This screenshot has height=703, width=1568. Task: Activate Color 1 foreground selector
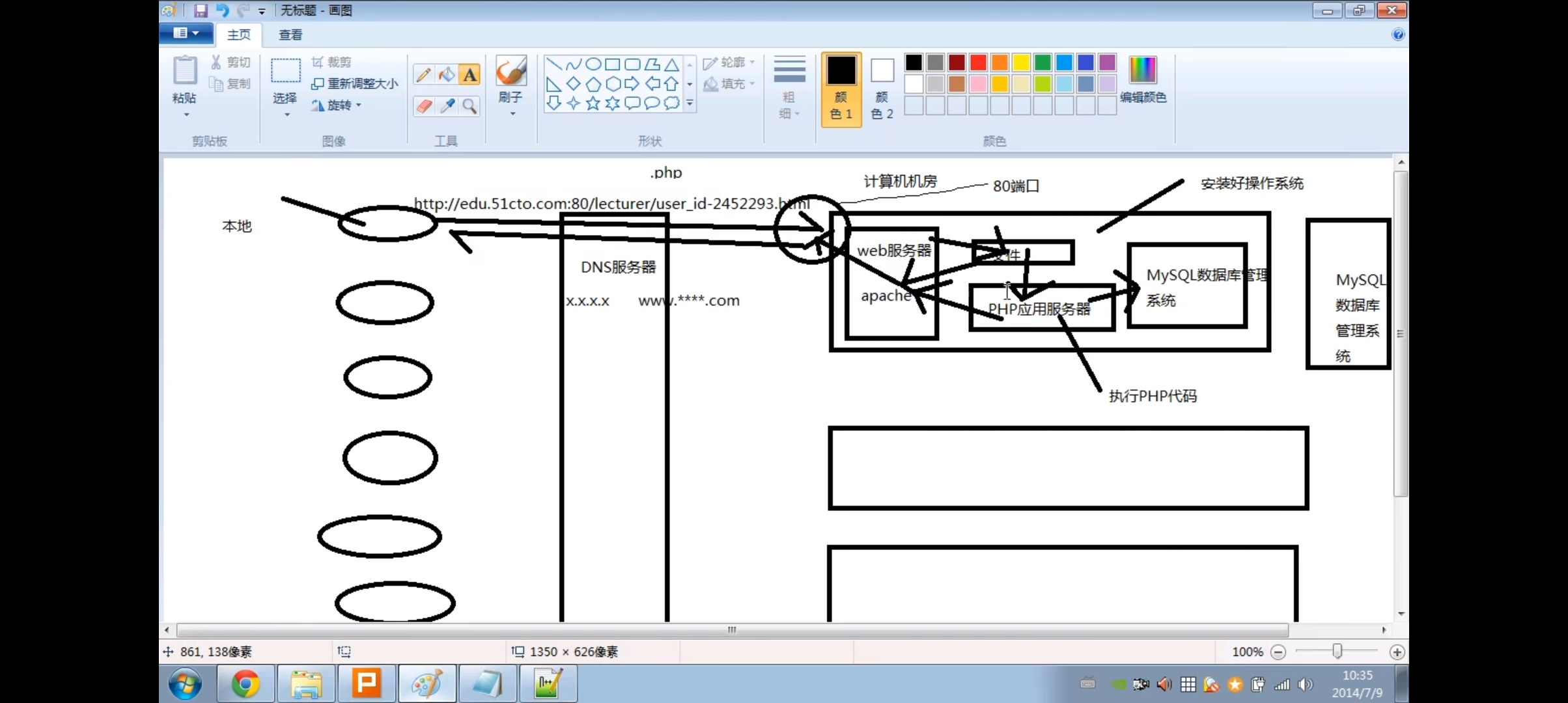pyautogui.click(x=841, y=89)
